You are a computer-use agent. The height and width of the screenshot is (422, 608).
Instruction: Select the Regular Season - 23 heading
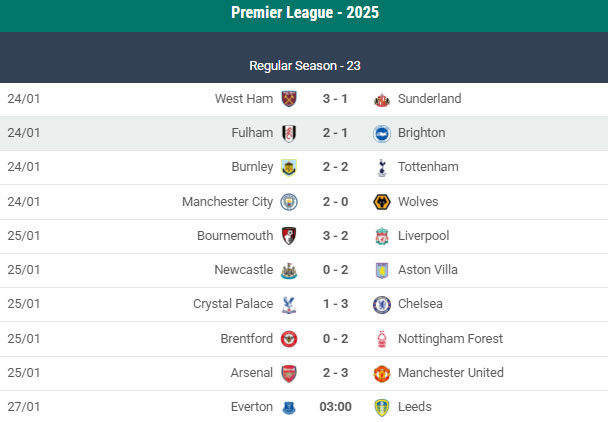[304, 66]
